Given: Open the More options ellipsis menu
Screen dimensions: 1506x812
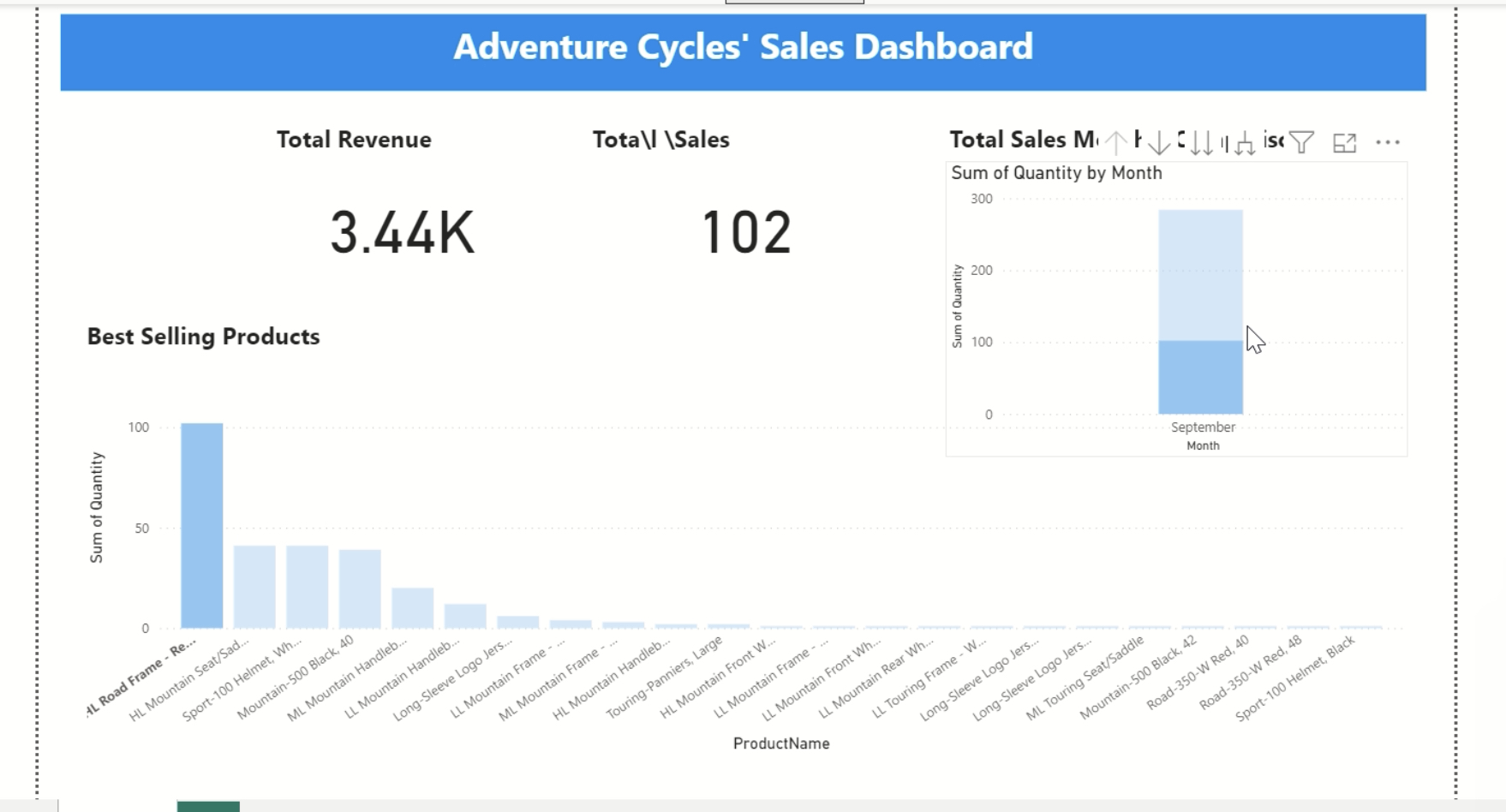Looking at the screenshot, I should pos(1388,141).
